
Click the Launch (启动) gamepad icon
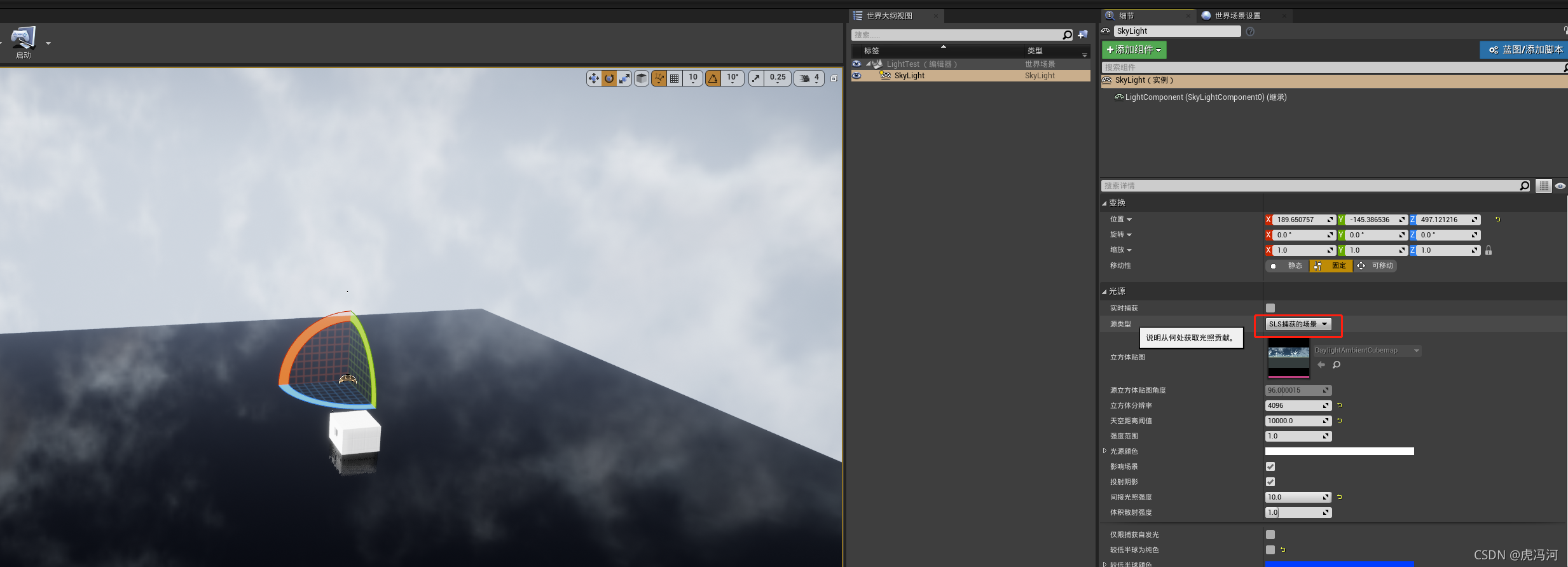click(24, 38)
